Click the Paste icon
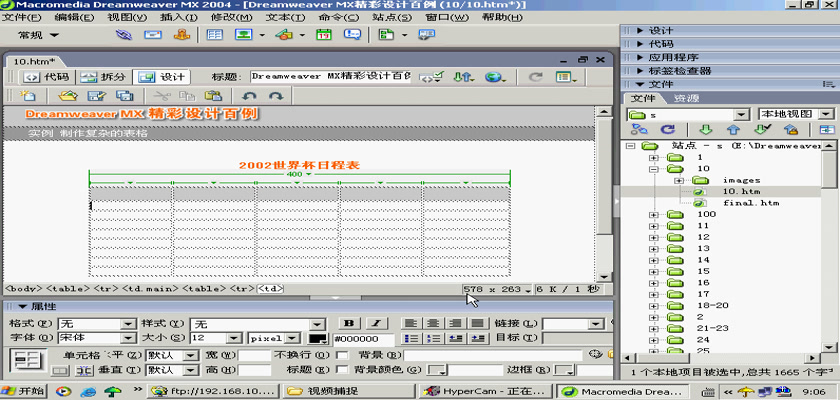The image size is (840, 400). (x=213, y=96)
